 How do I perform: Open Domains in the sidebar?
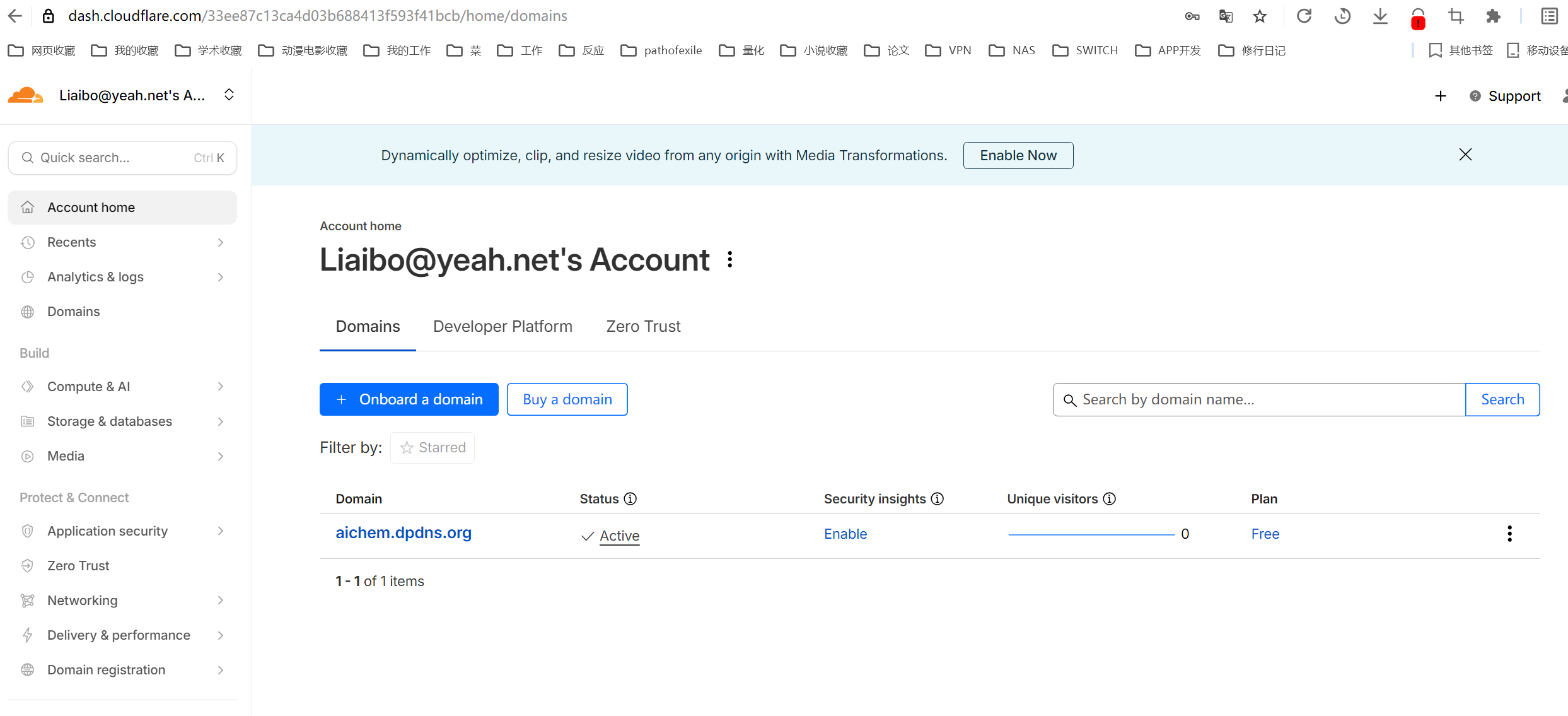(122, 312)
